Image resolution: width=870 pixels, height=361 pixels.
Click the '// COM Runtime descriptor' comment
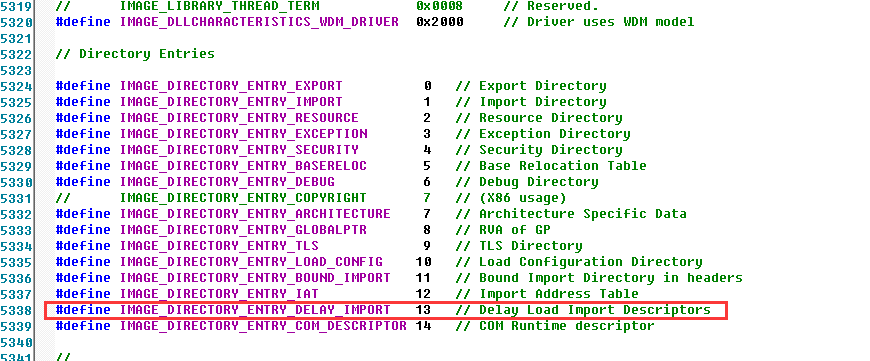[x=555, y=326]
